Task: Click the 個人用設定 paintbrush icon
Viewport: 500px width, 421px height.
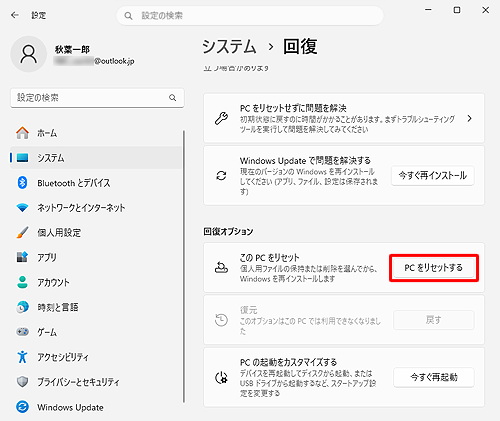Action: 22,232
